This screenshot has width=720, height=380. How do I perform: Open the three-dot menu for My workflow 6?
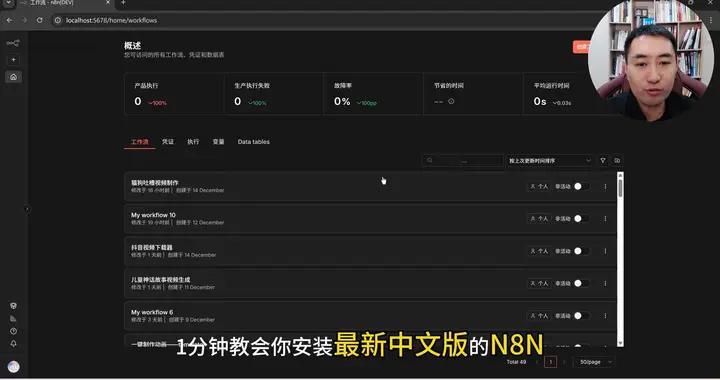(605, 316)
